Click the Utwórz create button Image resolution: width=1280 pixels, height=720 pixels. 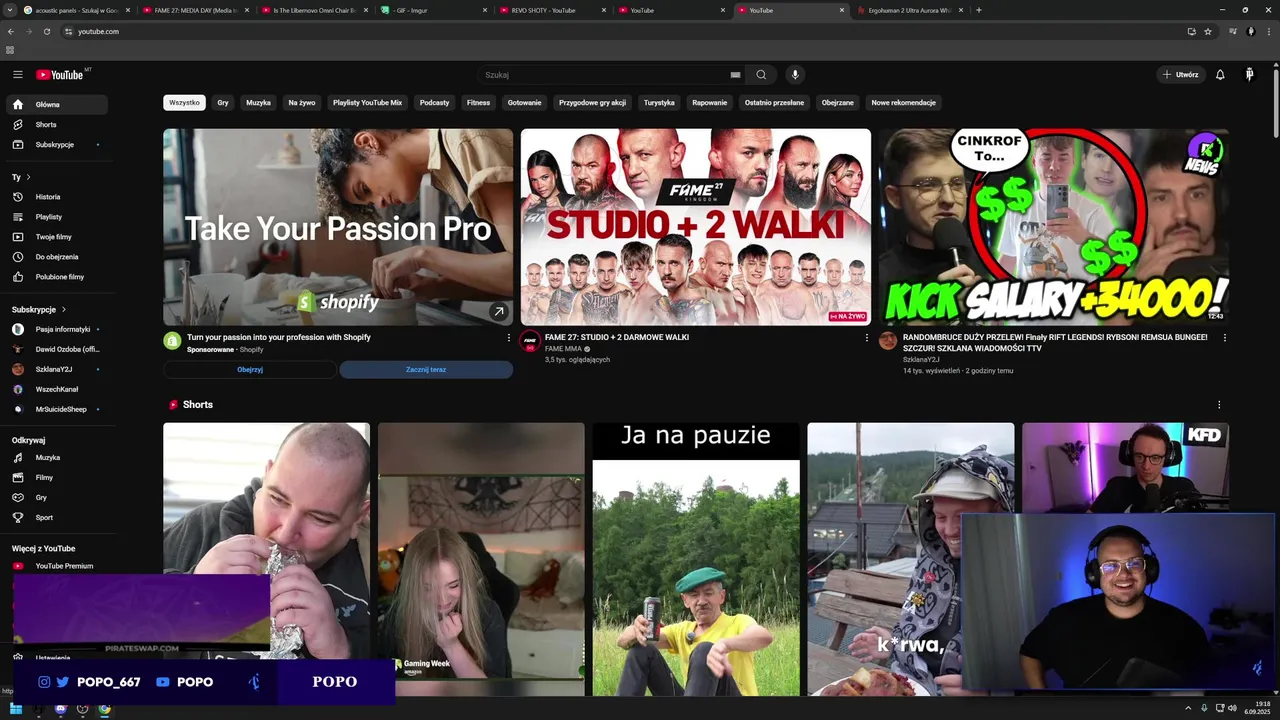(1180, 75)
